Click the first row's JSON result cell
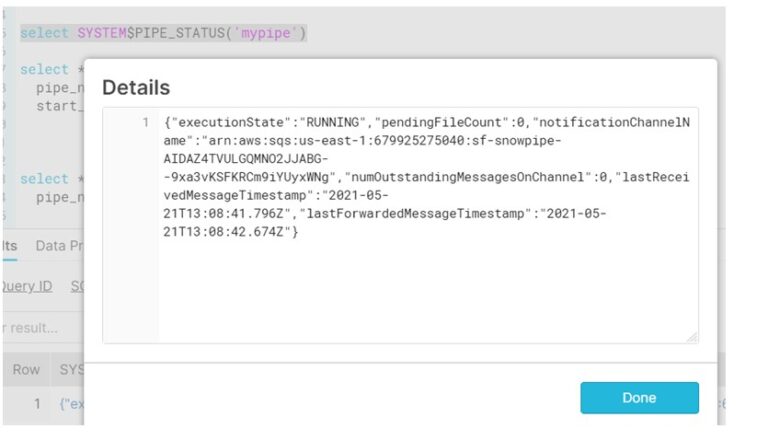 [x=70, y=404]
